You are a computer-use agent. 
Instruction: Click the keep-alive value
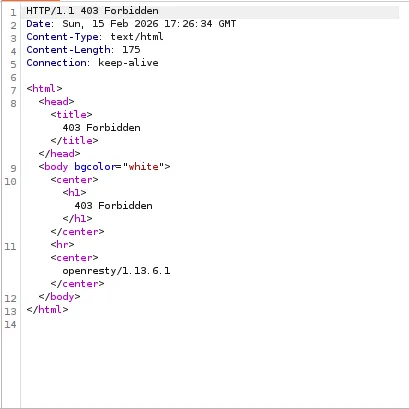128,63
